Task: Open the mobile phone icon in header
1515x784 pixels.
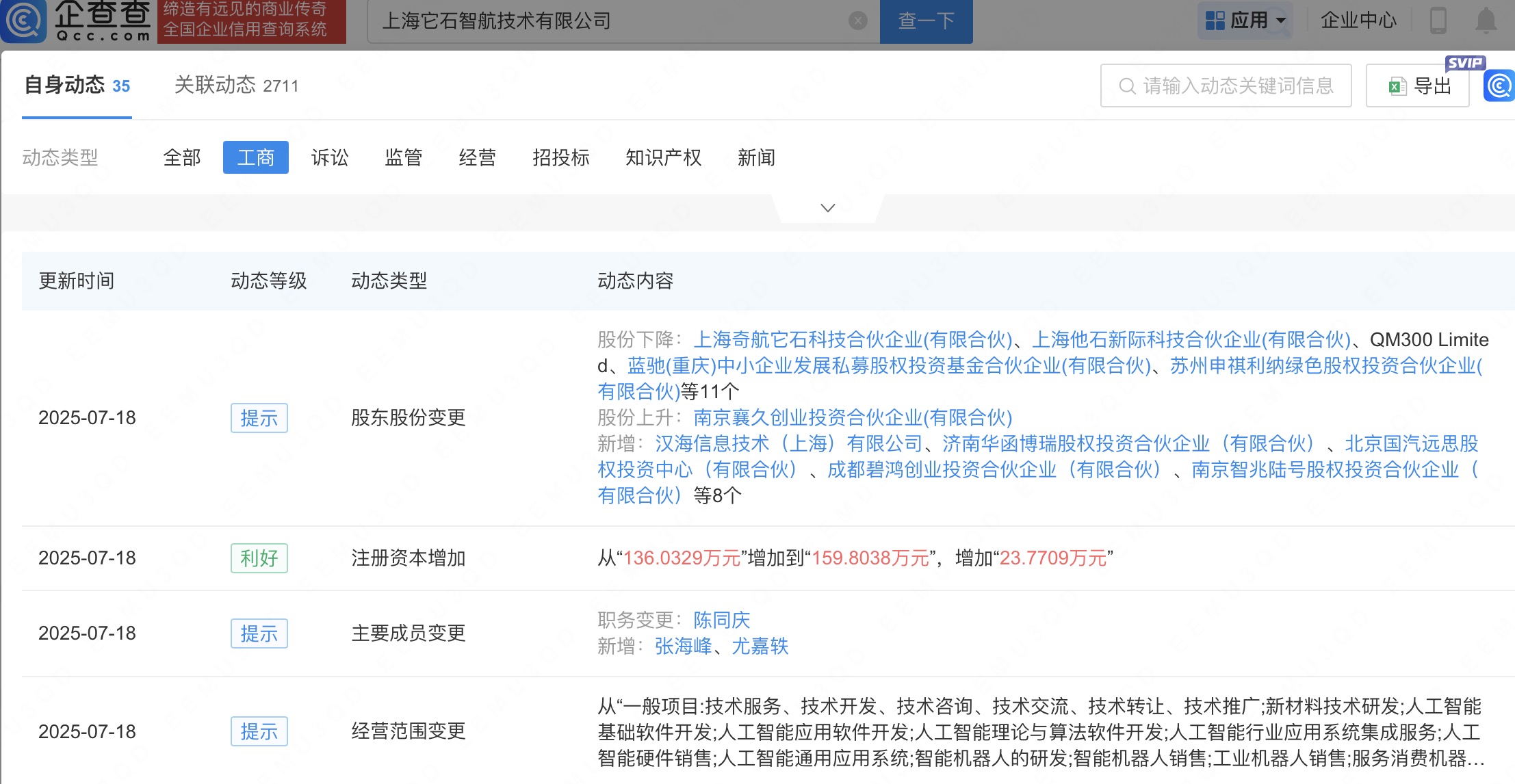Action: tap(1438, 21)
